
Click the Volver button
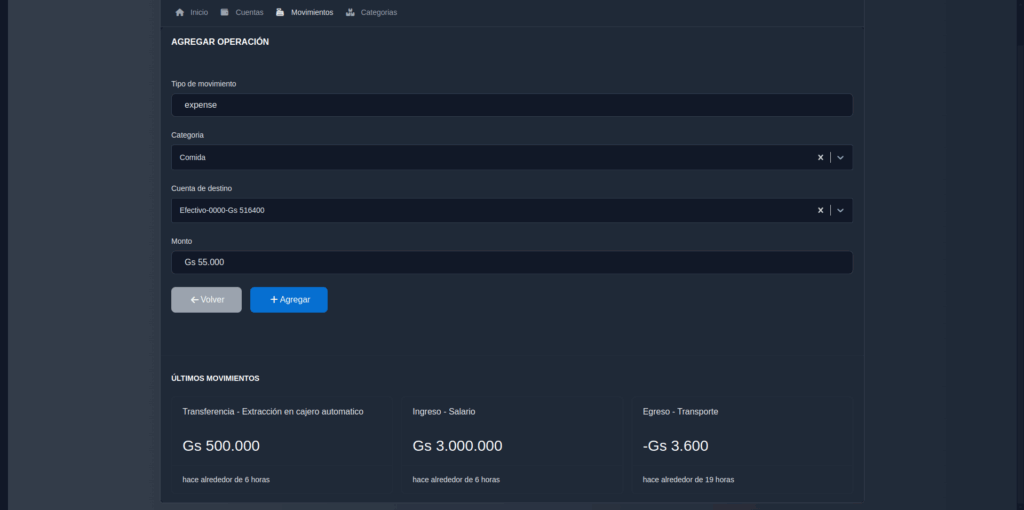coord(206,300)
